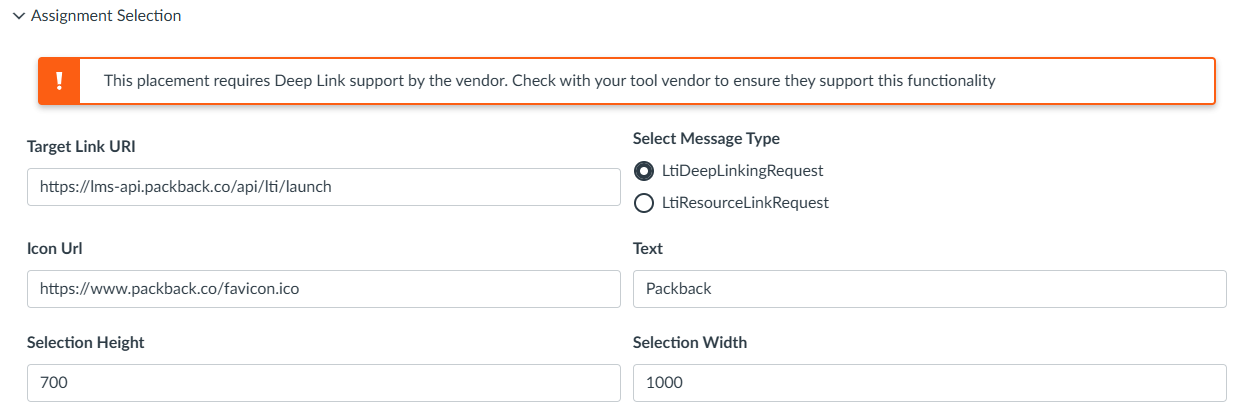Click the Target Link URI label
The width and height of the screenshot is (1244, 417).
coord(81,147)
